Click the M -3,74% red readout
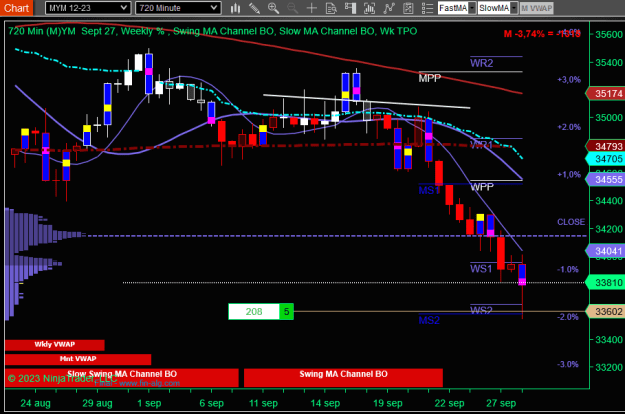This screenshot has width=625, height=414. point(542,34)
